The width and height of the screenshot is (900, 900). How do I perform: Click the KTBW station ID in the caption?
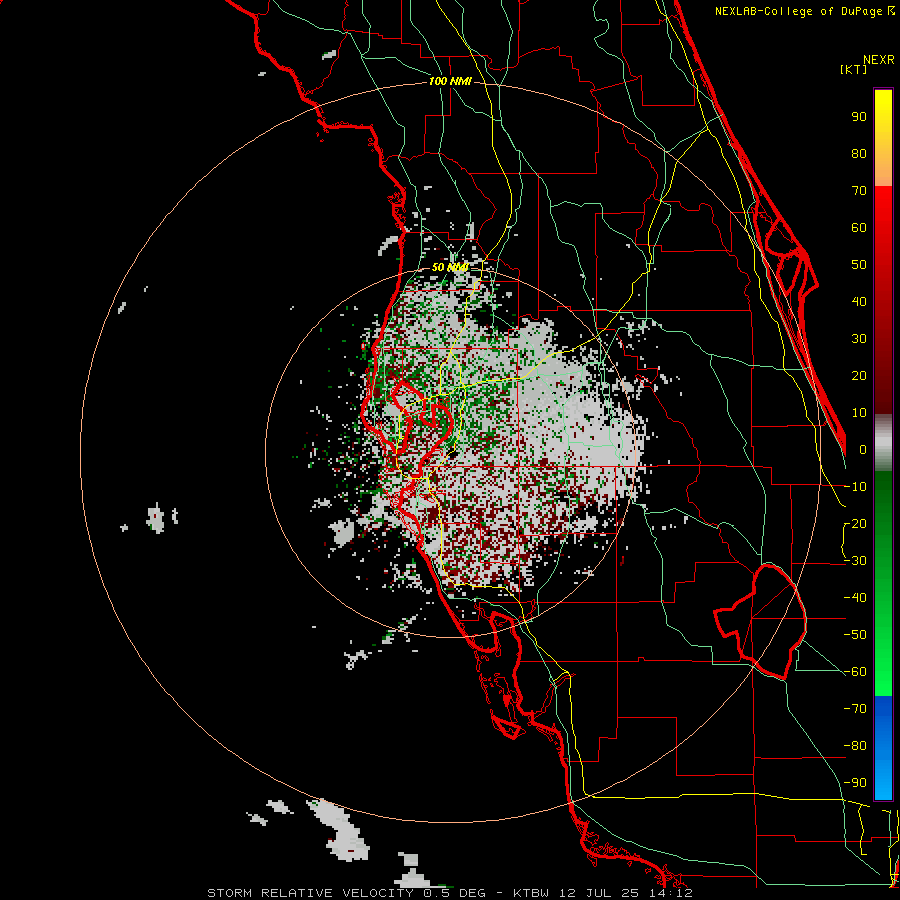(x=532, y=893)
